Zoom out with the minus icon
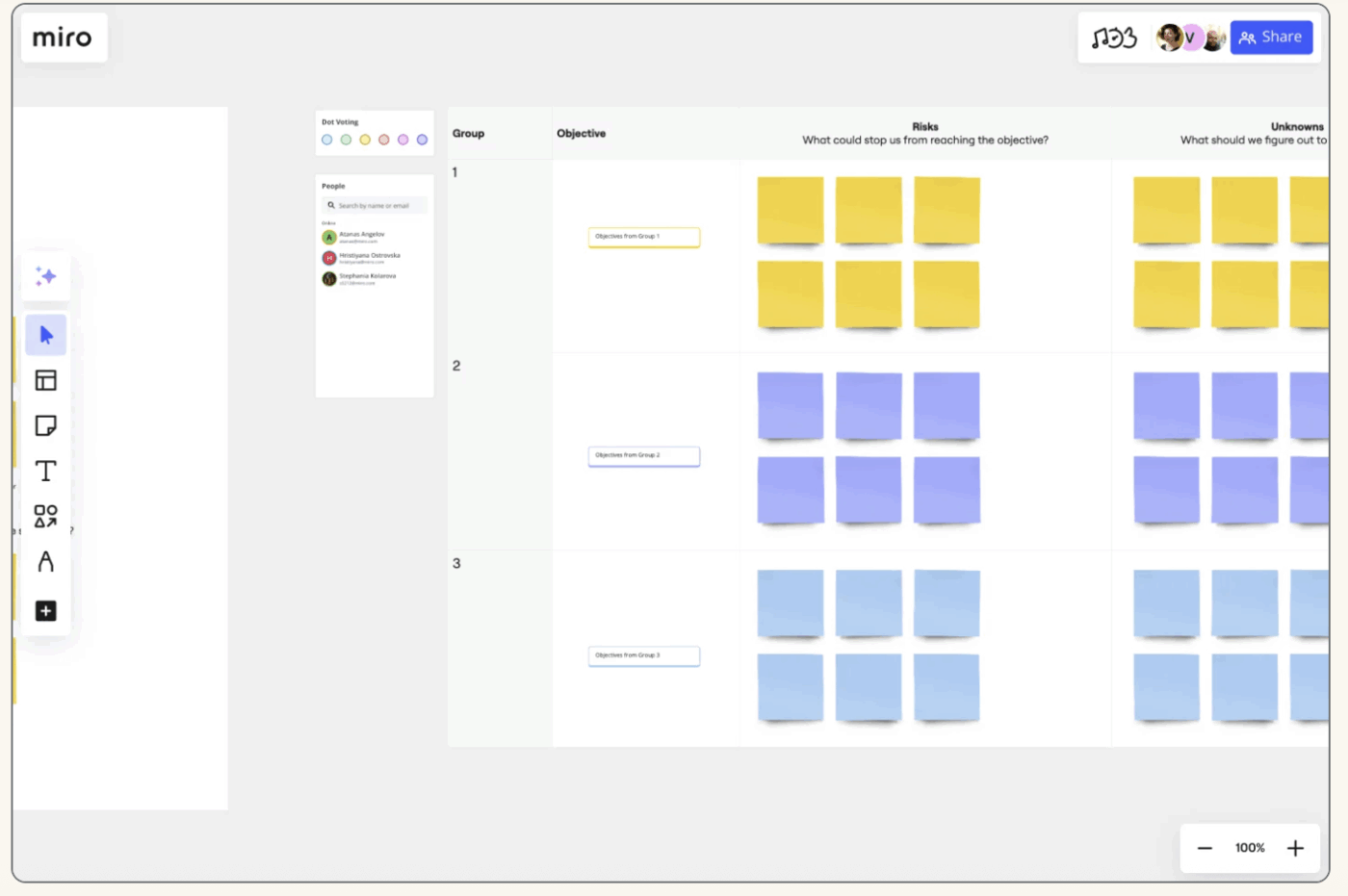The width and height of the screenshot is (1348, 896). (x=1205, y=848)
